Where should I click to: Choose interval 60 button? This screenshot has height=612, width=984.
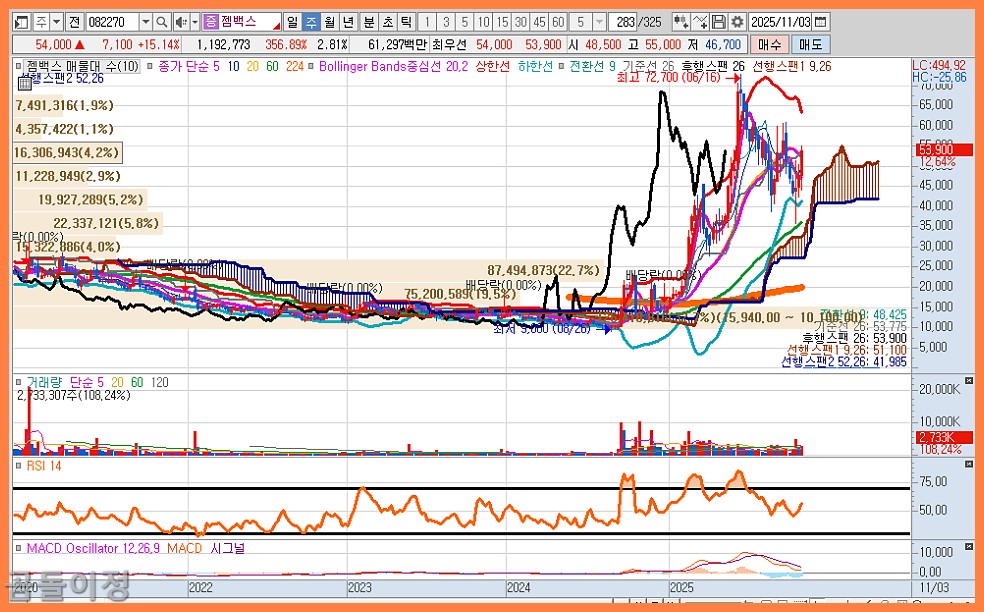(558, 22)
